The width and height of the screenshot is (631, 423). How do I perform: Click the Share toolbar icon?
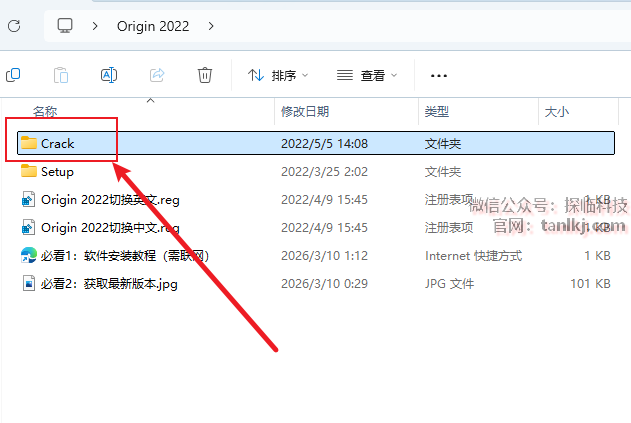(157, 75)
